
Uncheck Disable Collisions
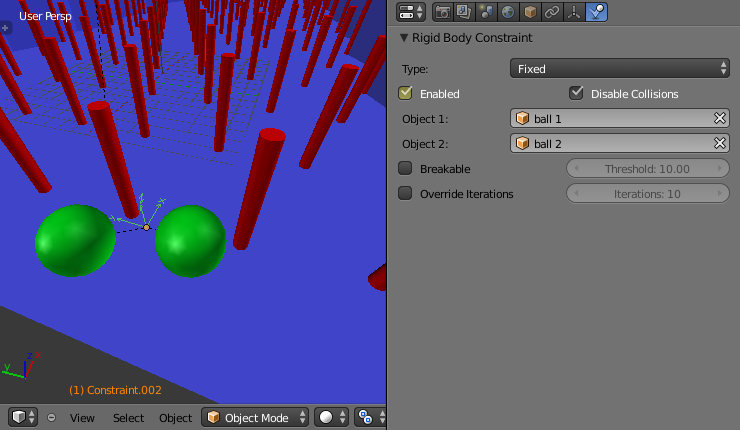pos(576,93)
